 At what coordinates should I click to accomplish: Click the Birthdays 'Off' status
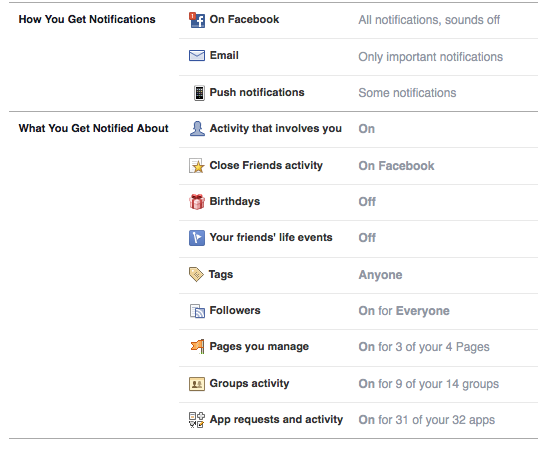[x=367, y=201]
